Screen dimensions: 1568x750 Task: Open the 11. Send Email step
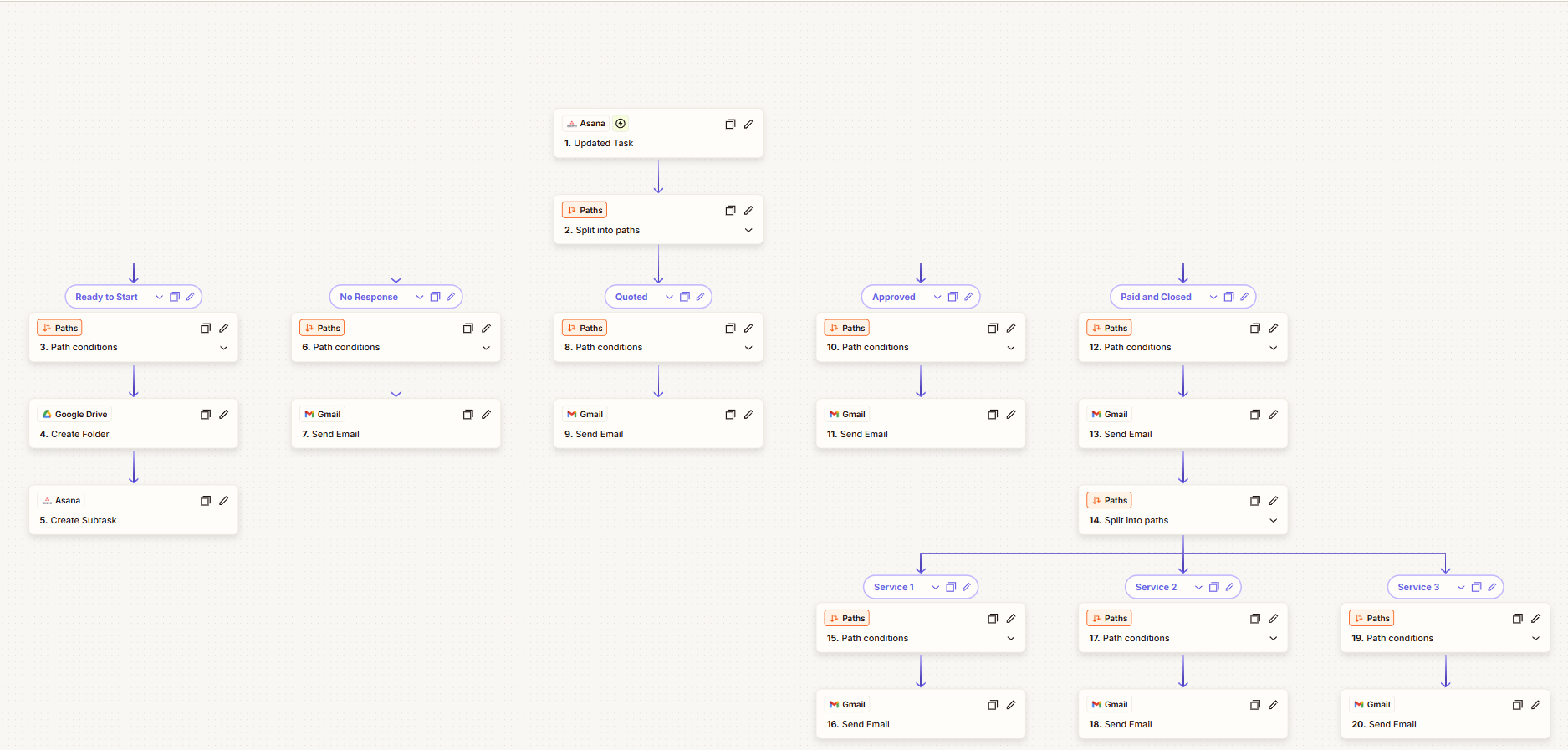click(921, 424)
